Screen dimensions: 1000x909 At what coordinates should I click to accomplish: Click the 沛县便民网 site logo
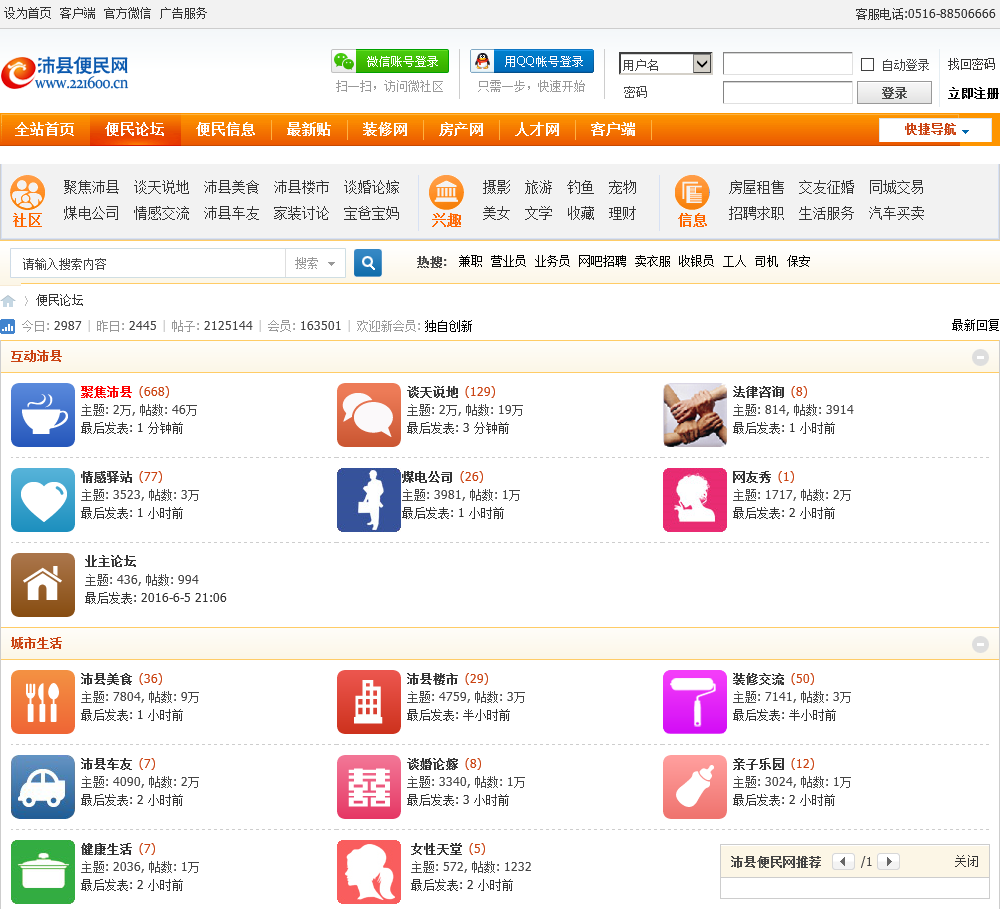coord(65,73)
